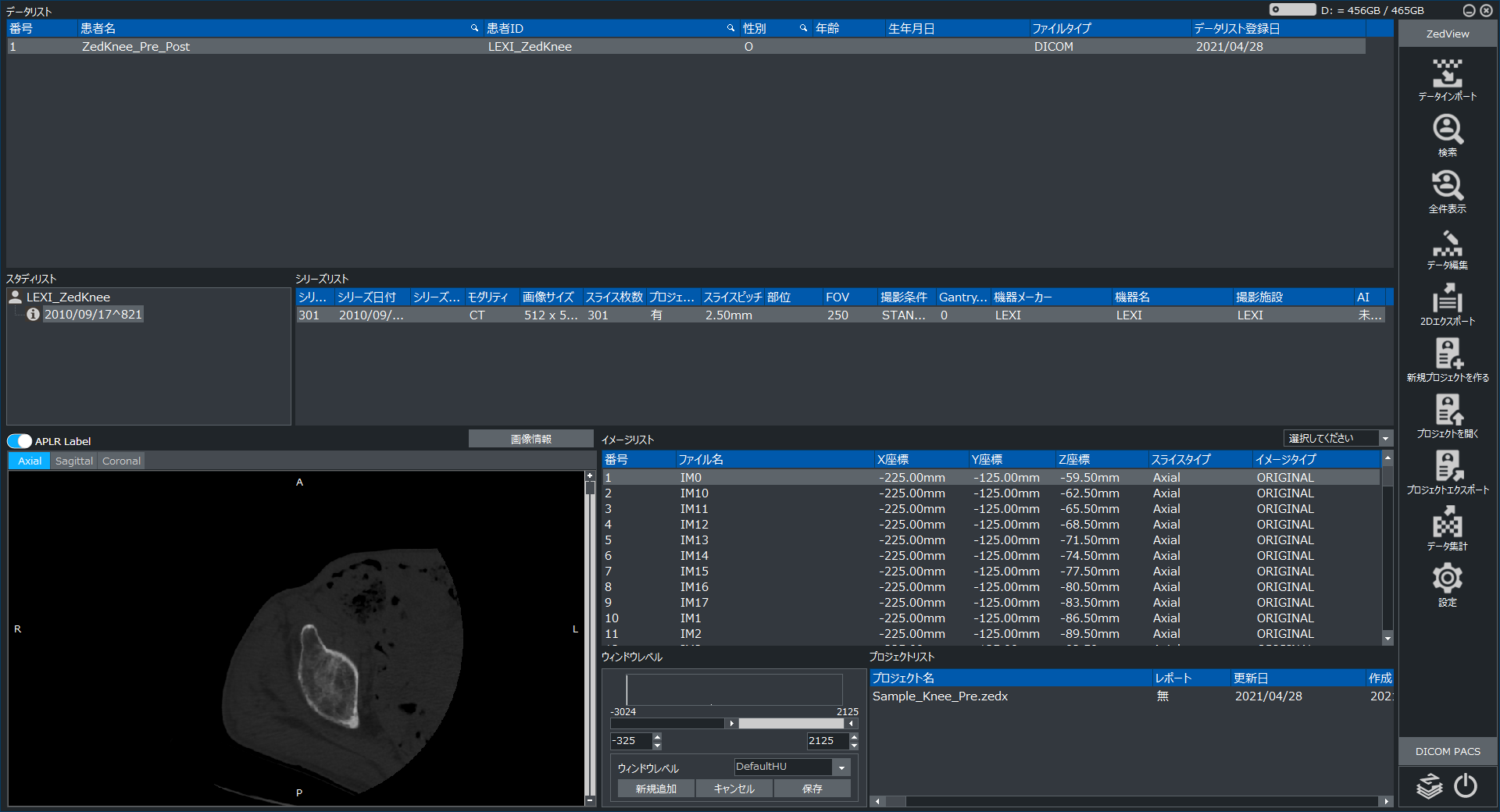Screen dimensions: 1500x812
Task: Click the 2125 upper window input field
Action: pyautogui.click(x=828, y=740)
